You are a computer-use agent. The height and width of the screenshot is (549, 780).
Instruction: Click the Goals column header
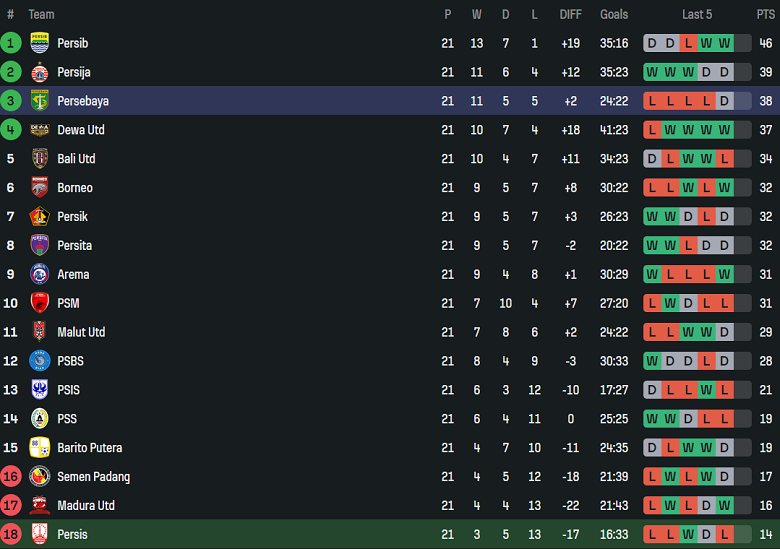pyautogui.click(x=614, y=14)
